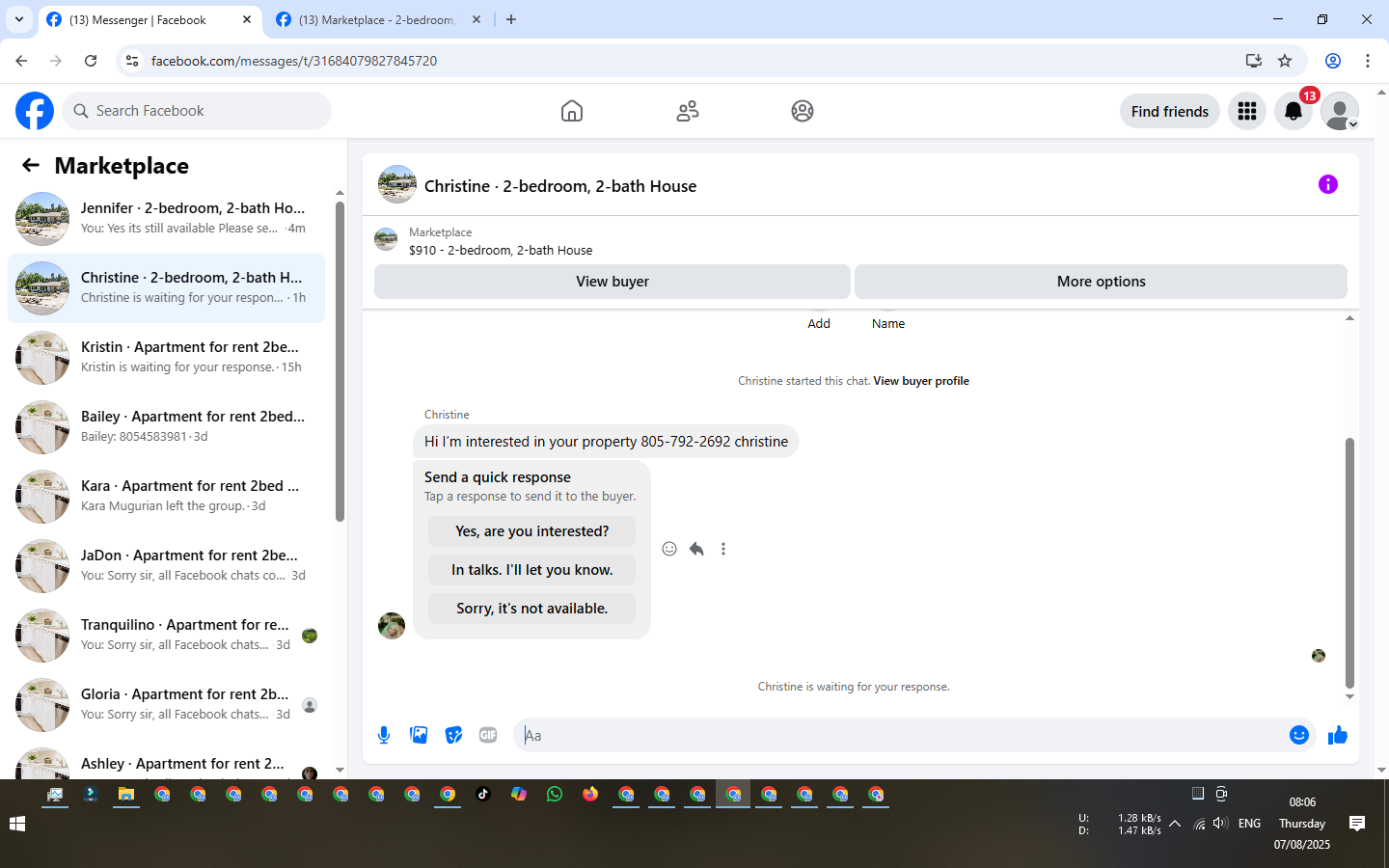
Task: Open TikTok from the taskbar
Action: 483,795
